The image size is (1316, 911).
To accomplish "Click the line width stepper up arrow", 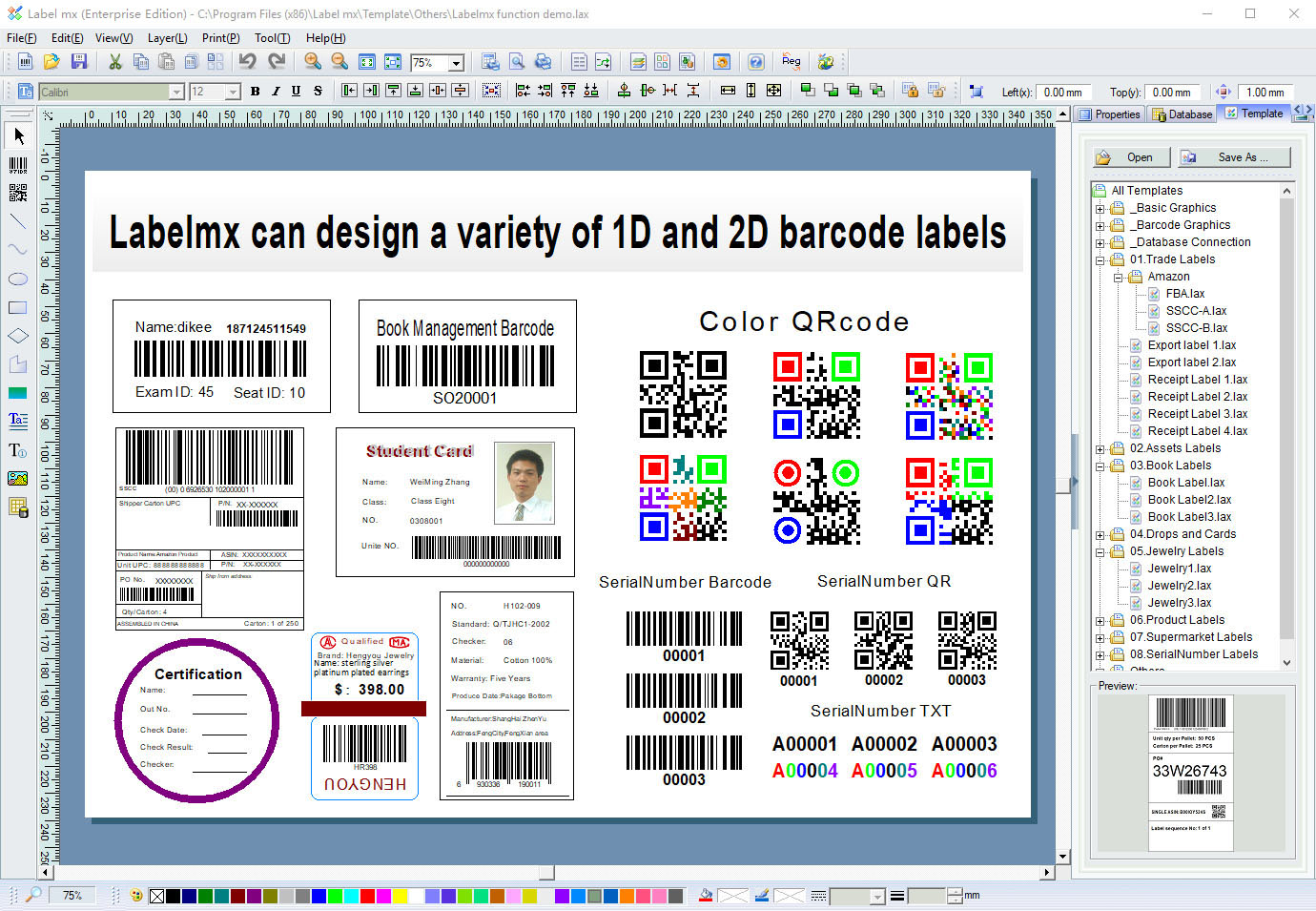I will [x=955, y=892].
